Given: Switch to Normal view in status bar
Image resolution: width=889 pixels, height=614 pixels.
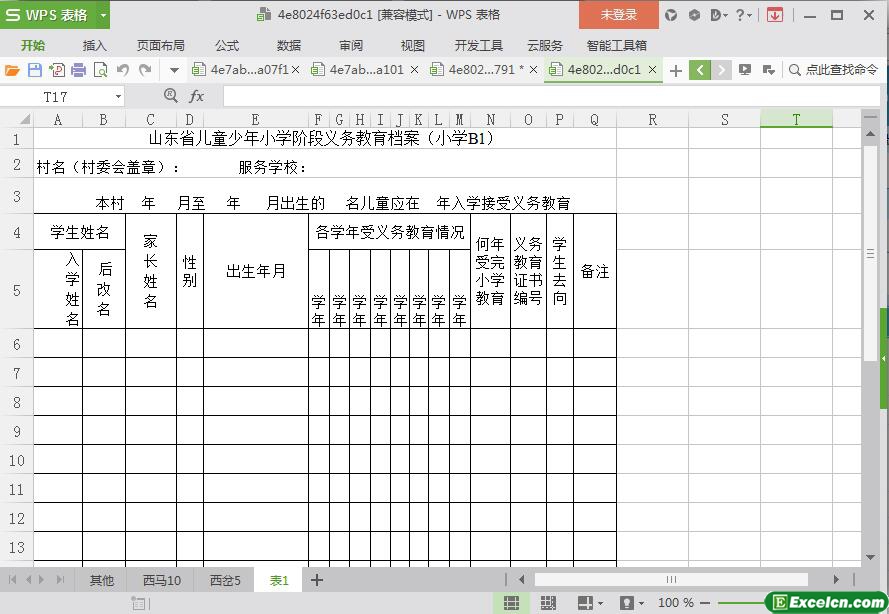Looking at the screenshot, I should [511, 603].
